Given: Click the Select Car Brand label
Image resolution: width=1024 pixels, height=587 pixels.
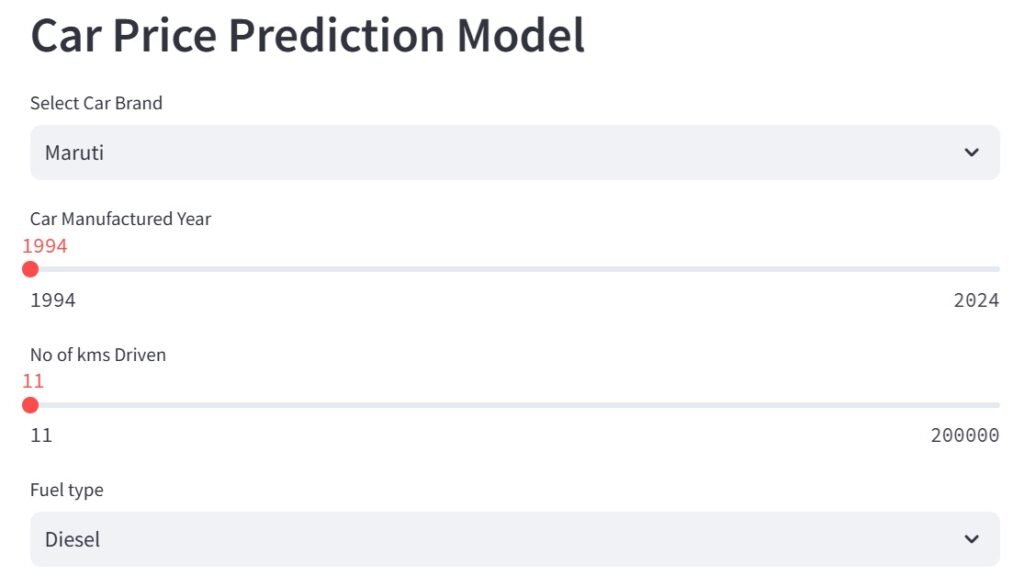Looking at the screenshot, I should tap(96, 103).
